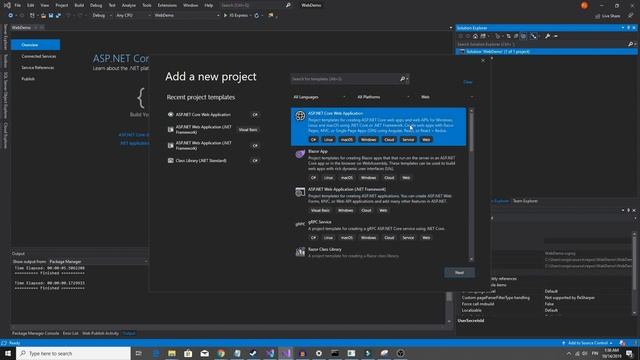640x360 pixels.
Task: Click the Next button in Add a new project
Action: 459,273
